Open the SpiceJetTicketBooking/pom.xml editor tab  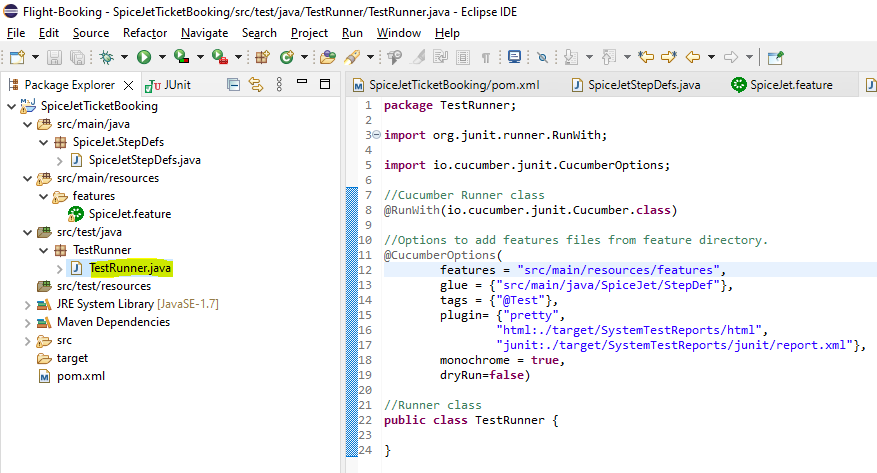click(446, 85)
